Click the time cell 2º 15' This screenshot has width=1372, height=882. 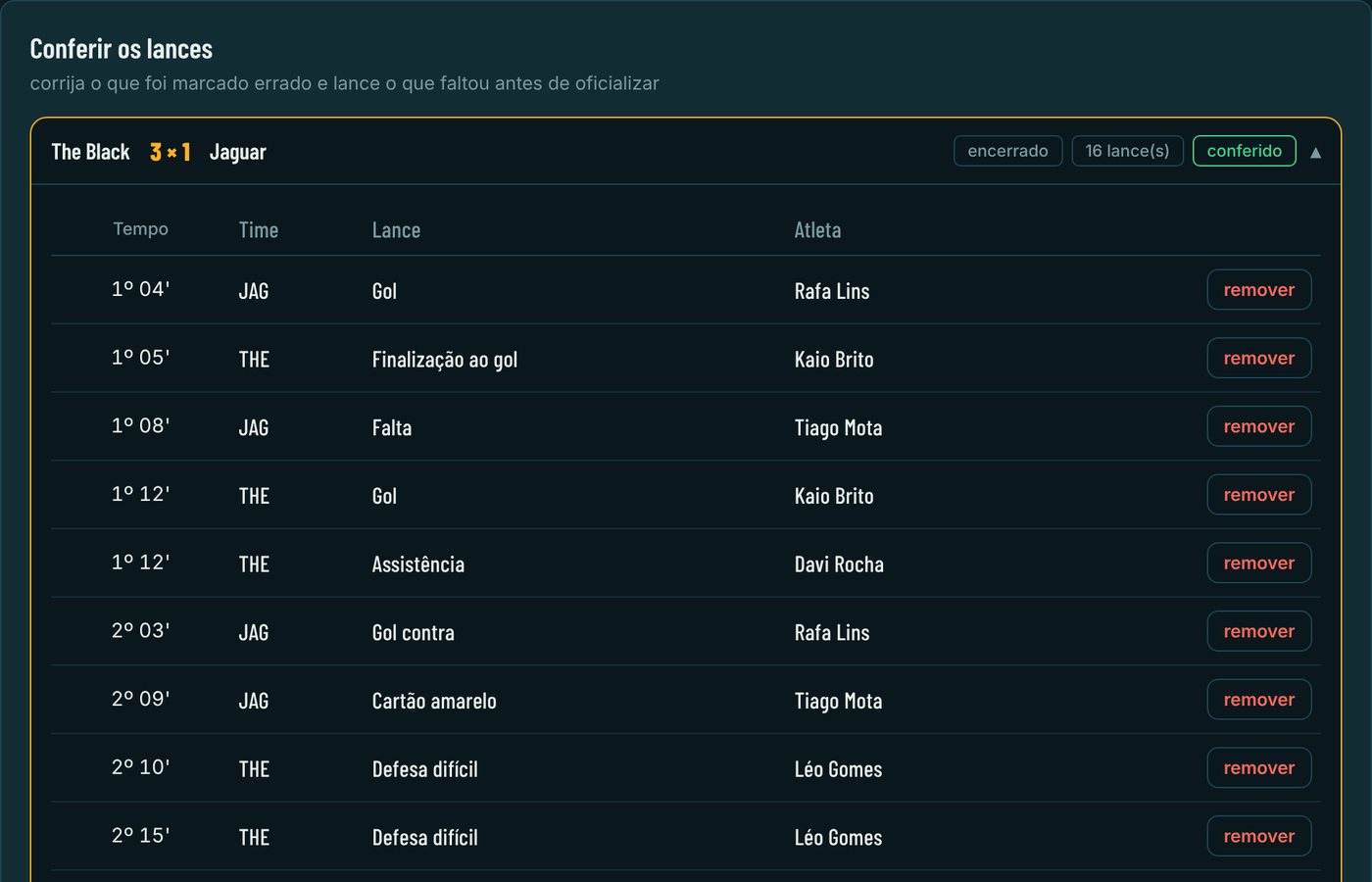(x=140, y=836)
